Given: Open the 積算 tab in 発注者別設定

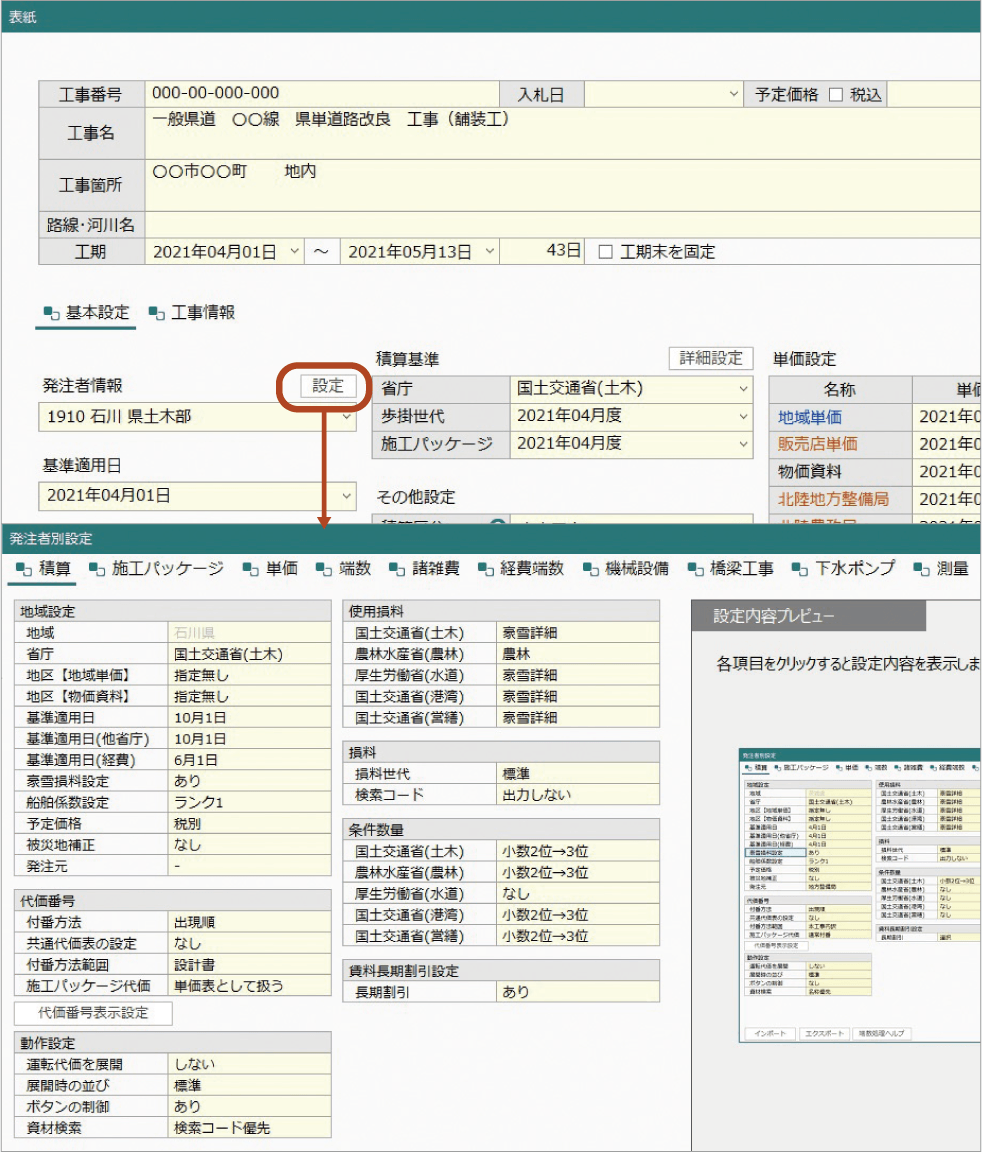Looking at the screenshot, I should [x=44, y=569].
